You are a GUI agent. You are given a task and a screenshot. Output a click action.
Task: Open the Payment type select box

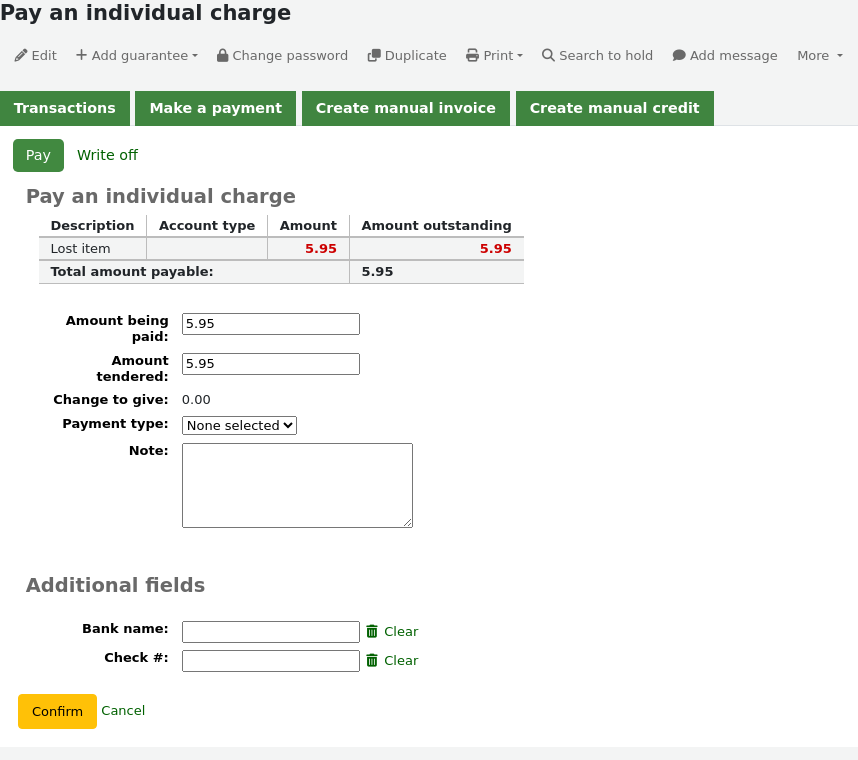click(239, 425)
